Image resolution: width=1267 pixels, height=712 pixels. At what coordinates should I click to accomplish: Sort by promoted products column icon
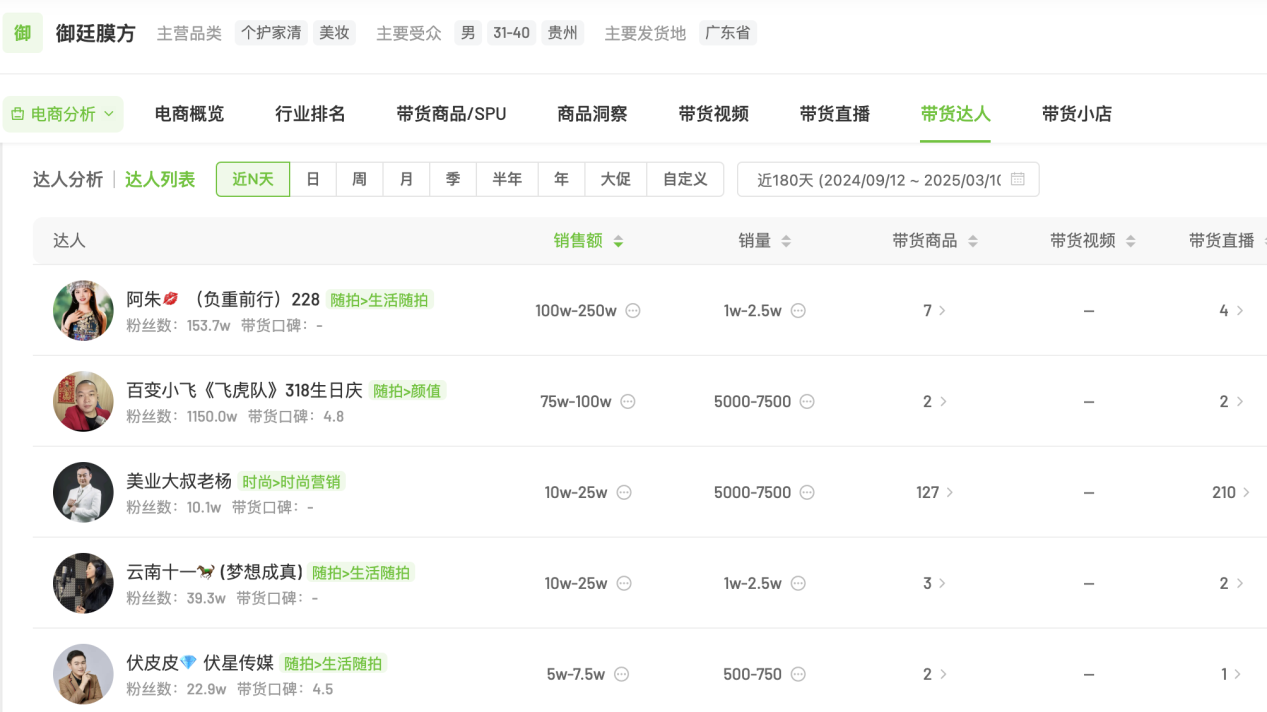coord(972,241)
